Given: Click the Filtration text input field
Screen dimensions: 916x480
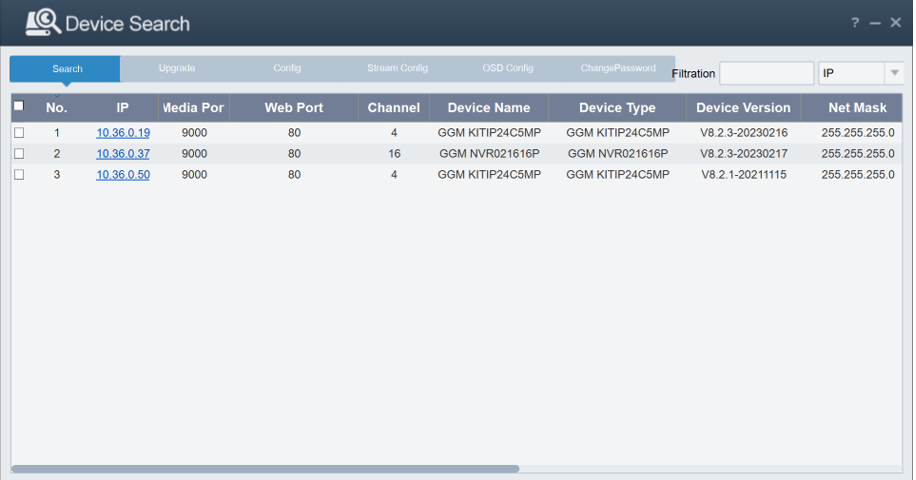Looking at the screenshot, I should (766, 73).
